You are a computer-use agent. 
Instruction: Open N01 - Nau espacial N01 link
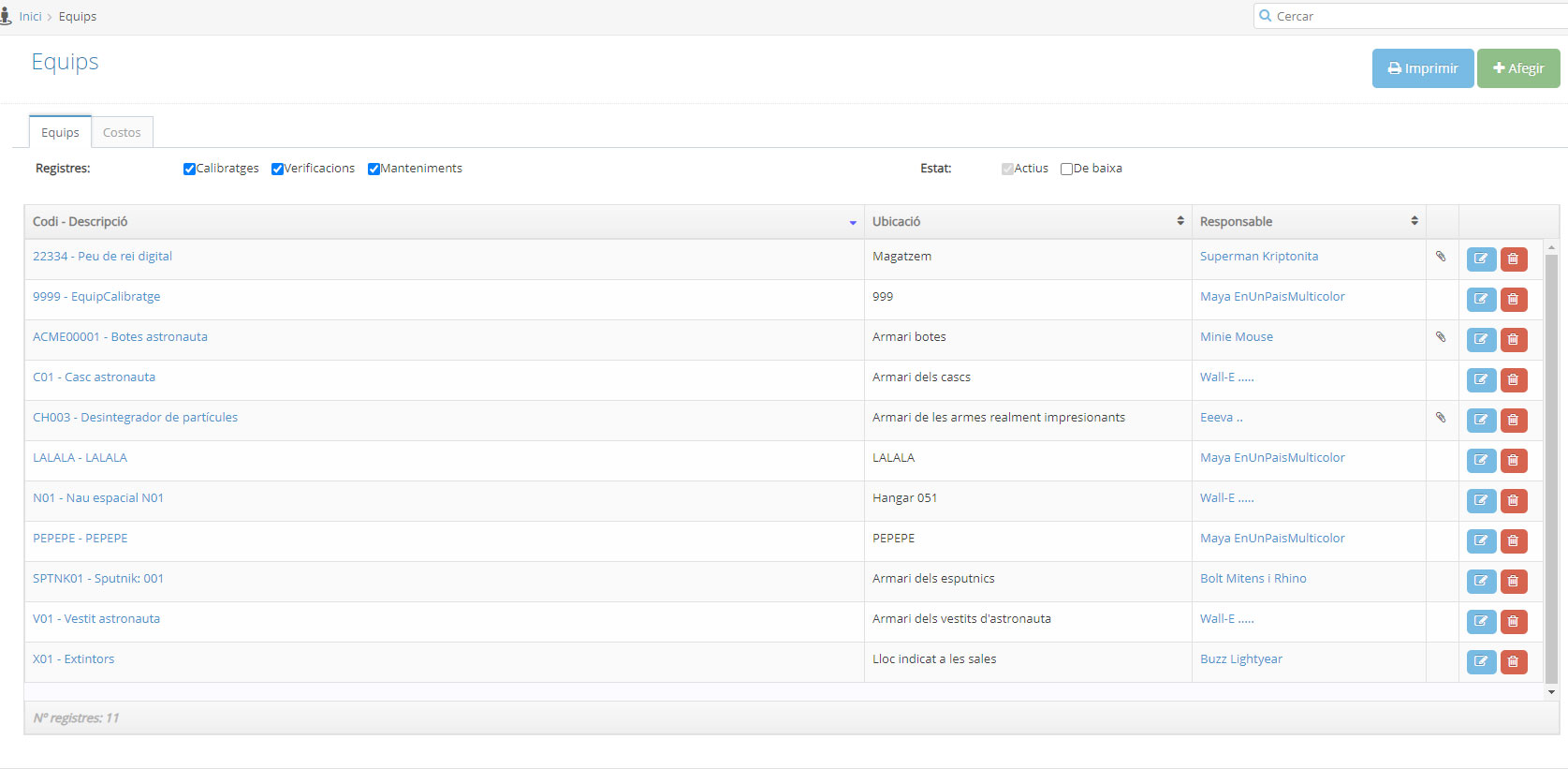click(x=98, y=497)
